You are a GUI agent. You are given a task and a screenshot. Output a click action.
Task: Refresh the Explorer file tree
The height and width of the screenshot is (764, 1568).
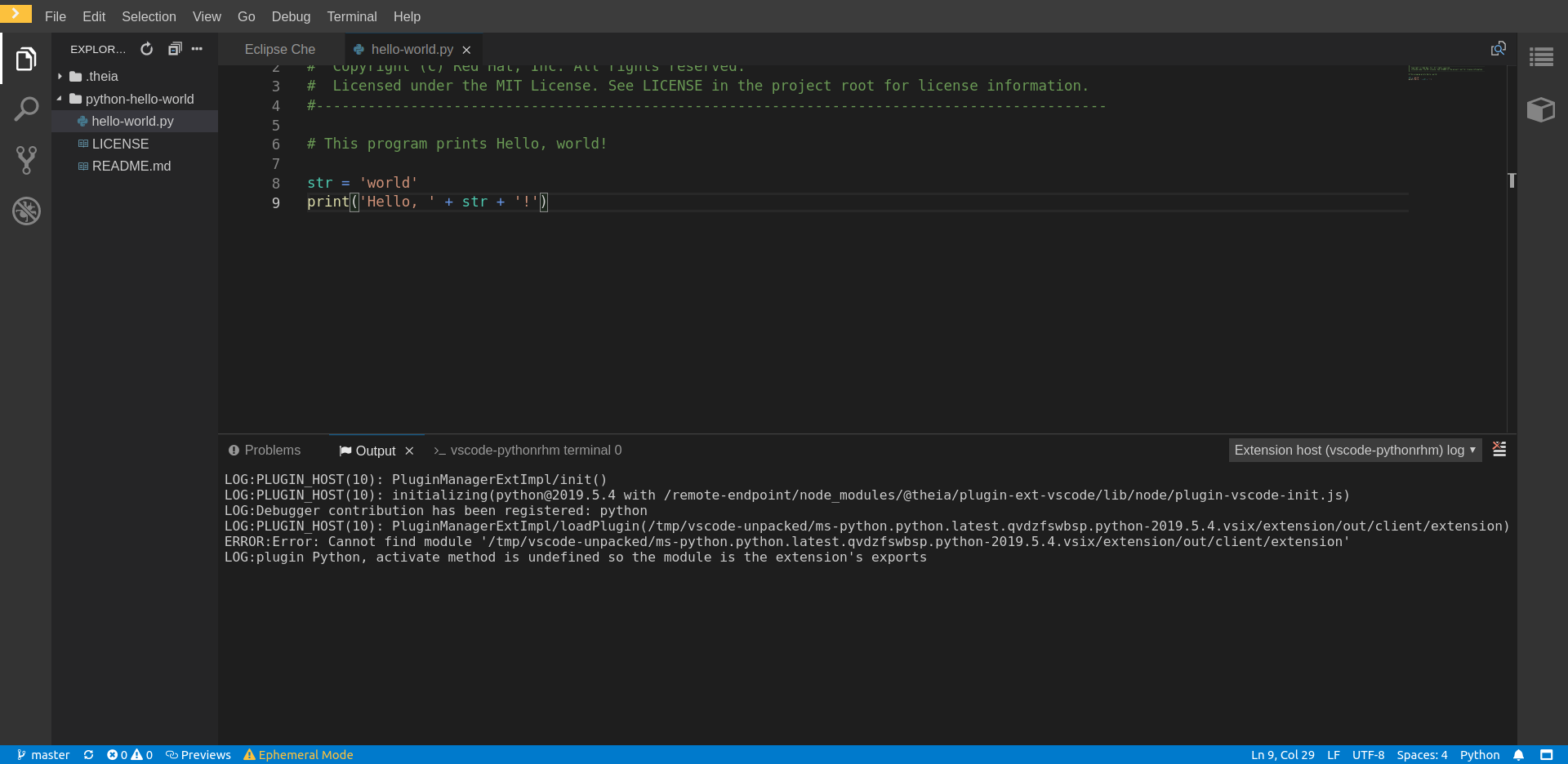tap(146, 49)
